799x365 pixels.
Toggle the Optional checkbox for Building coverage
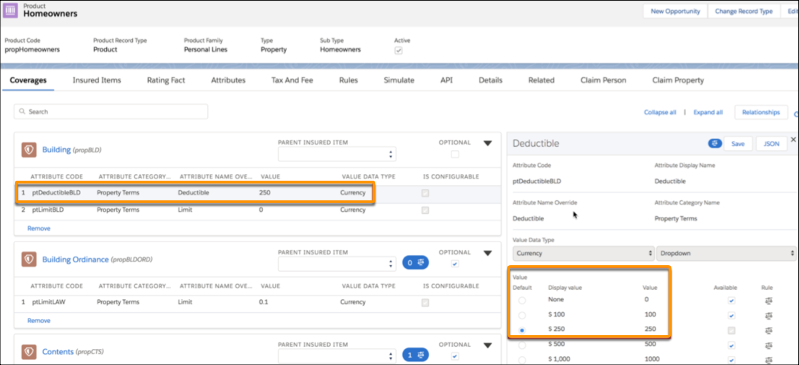455,154
